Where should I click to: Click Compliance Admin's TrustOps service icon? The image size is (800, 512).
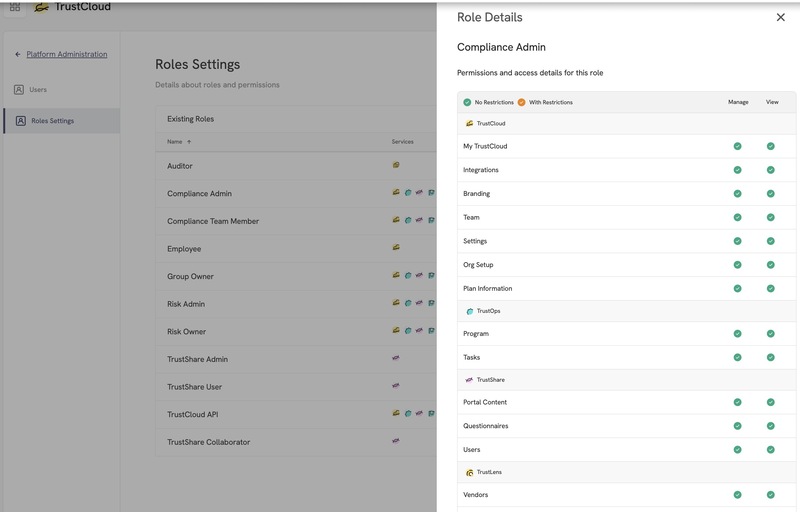click(408, 193)
